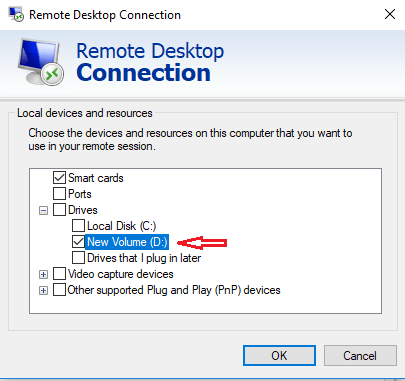Screen dimensions: 405x381
Task: Check Other supported Plug and Play devices
Action: [x=59, y=290]
